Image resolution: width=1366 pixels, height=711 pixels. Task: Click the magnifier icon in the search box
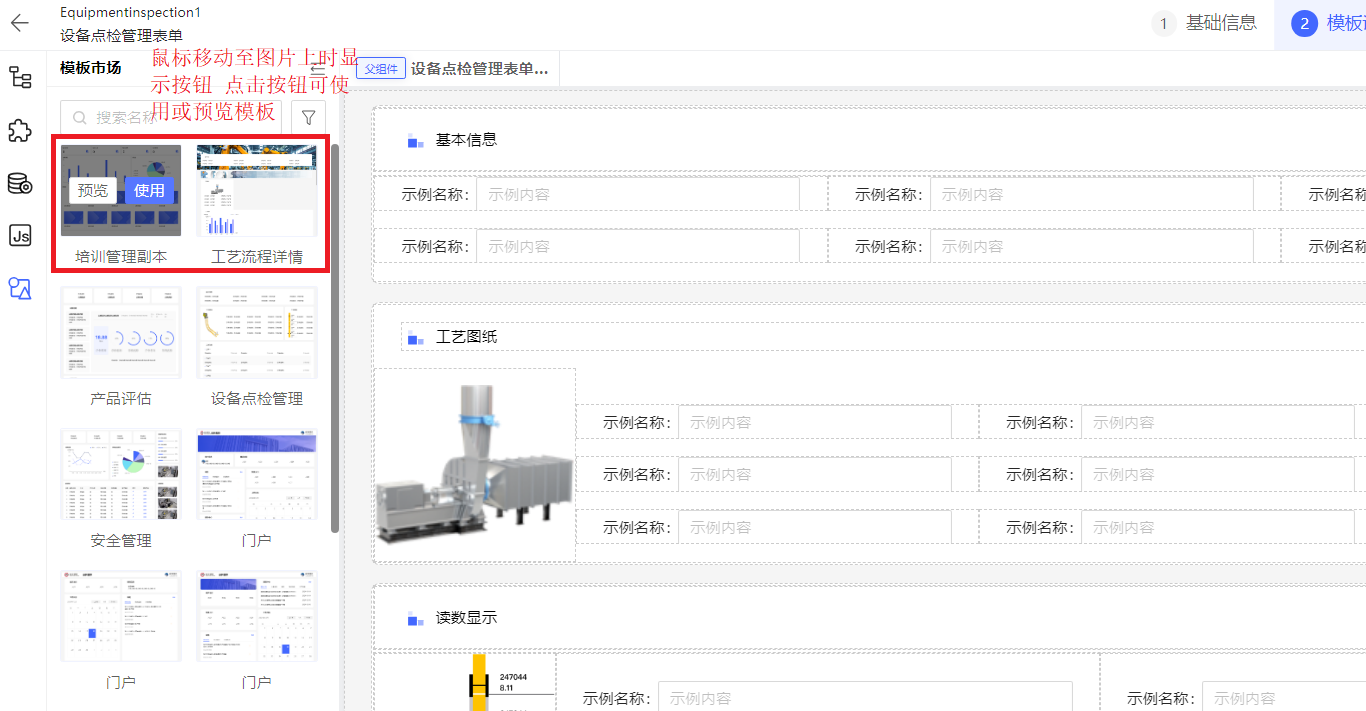[x=80, y=117]
